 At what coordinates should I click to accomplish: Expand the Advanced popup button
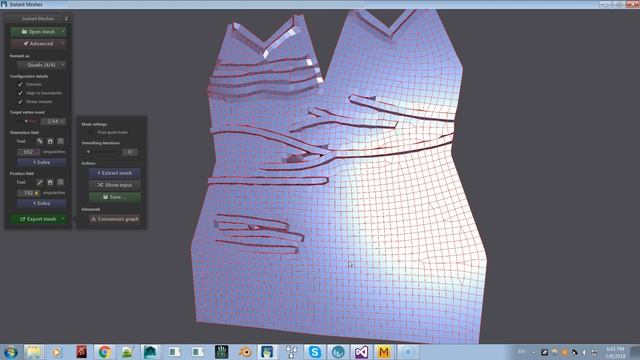click(38, 44)
